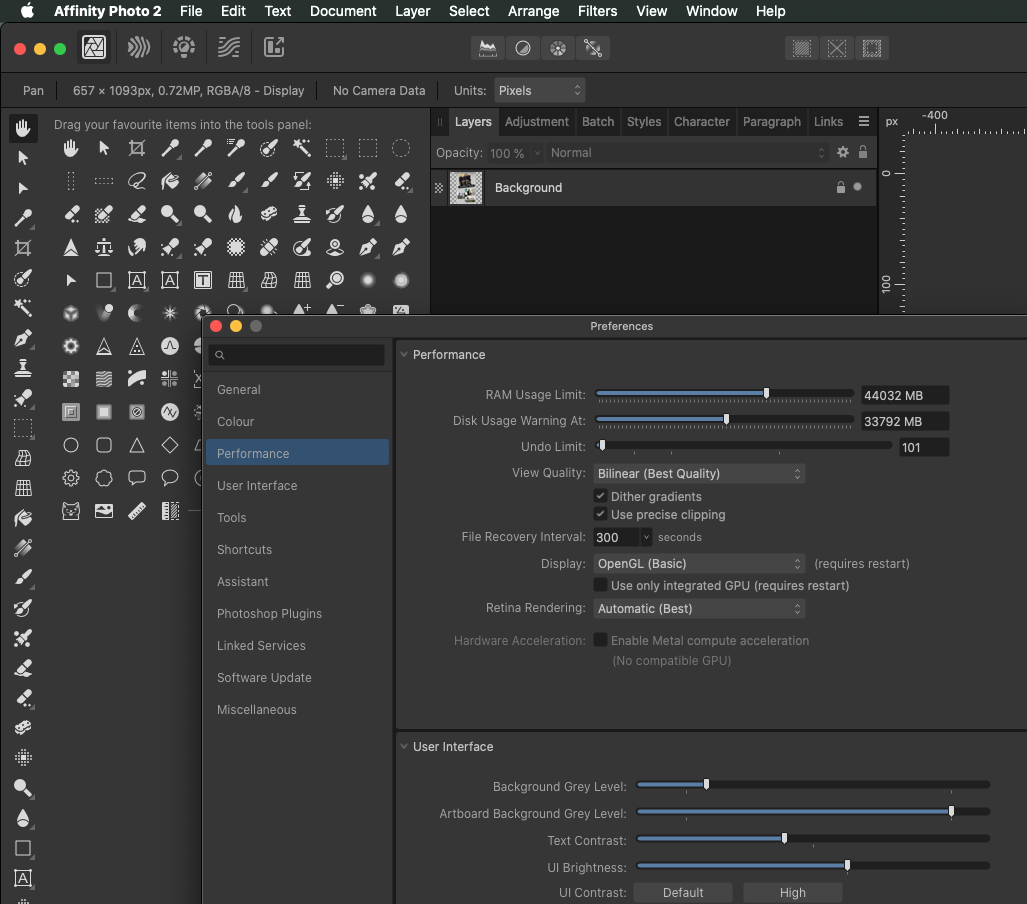Switch to the Liquify Persona
1027x904 pixels.
click(139, 47)
